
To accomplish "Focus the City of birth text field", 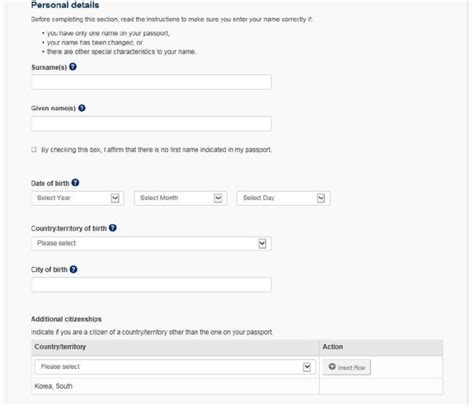I will pos(151,285).
